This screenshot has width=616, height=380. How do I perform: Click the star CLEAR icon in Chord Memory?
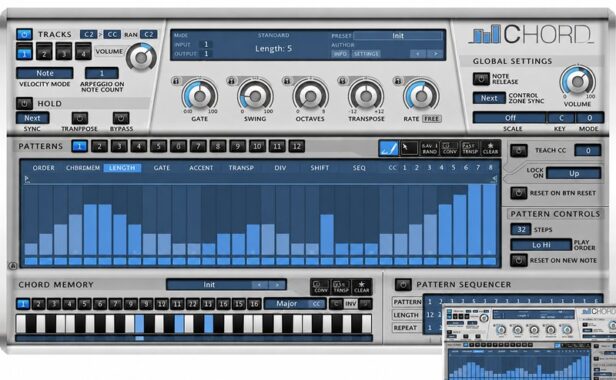[361, 287]
